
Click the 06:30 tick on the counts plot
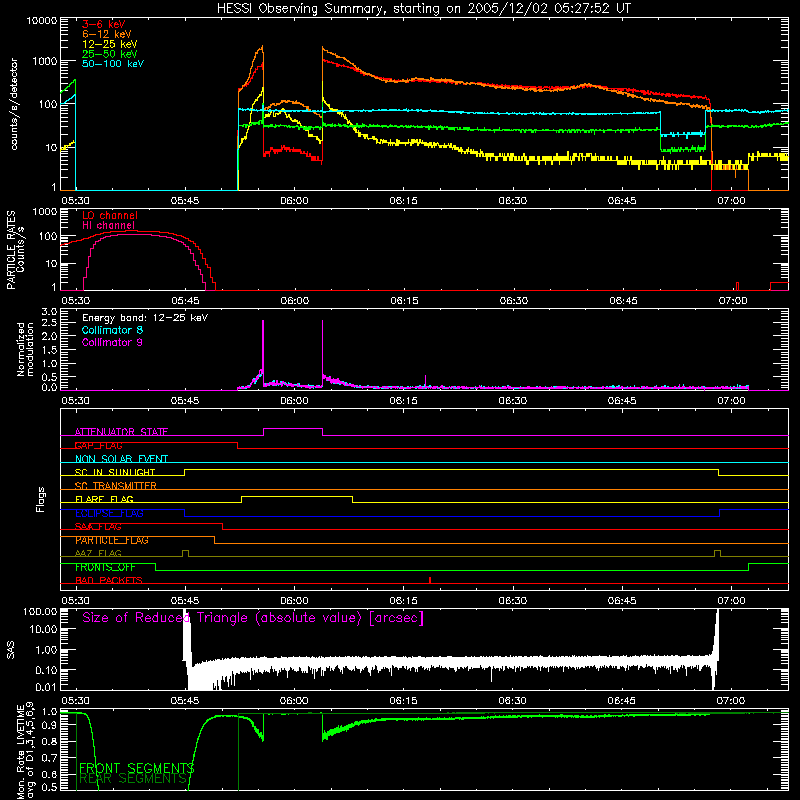click(513, 201)
